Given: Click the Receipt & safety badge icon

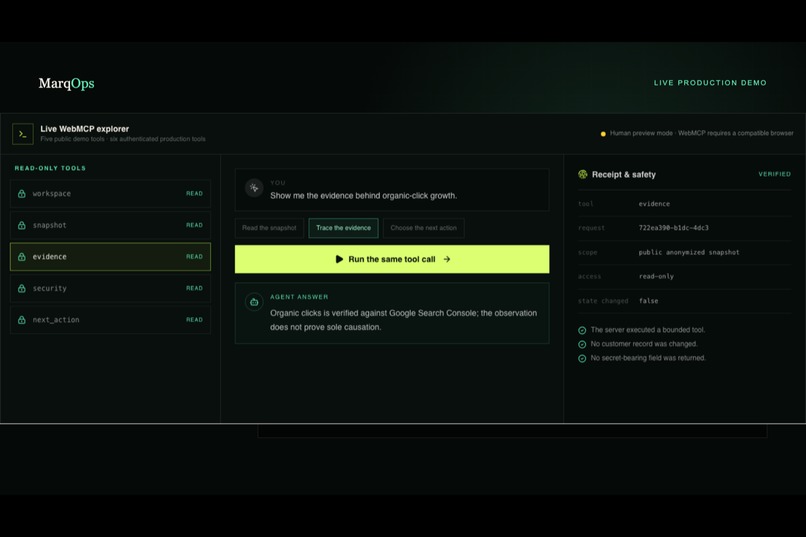Looking at the screenshot, I should [582, 174].
